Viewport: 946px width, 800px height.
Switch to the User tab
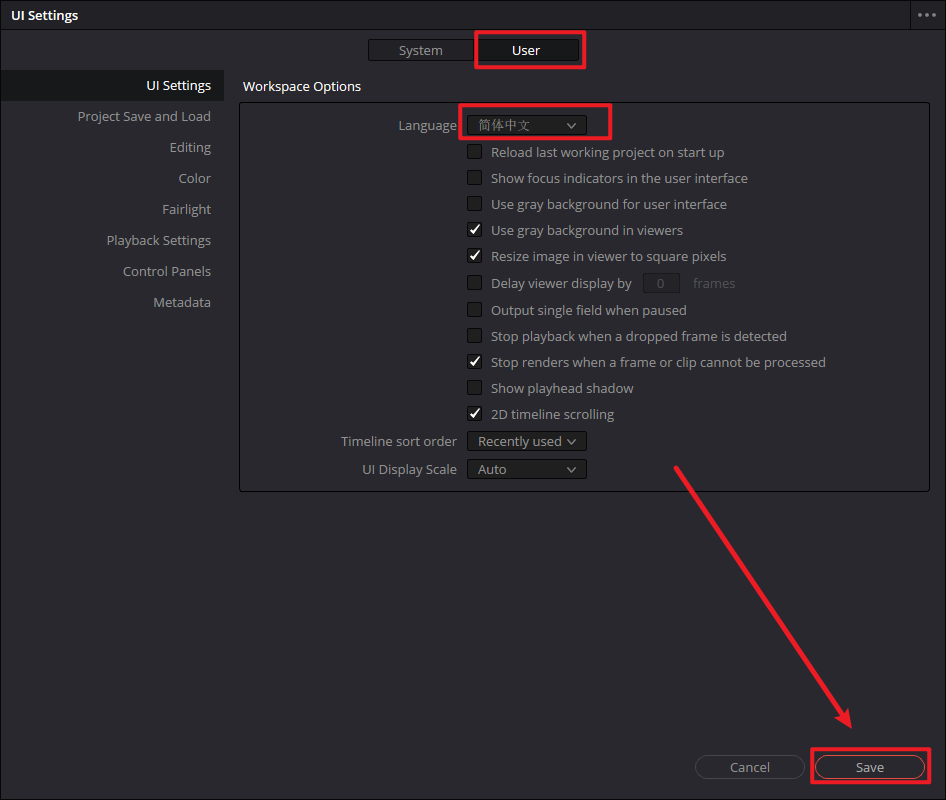[x=526, y=50]
